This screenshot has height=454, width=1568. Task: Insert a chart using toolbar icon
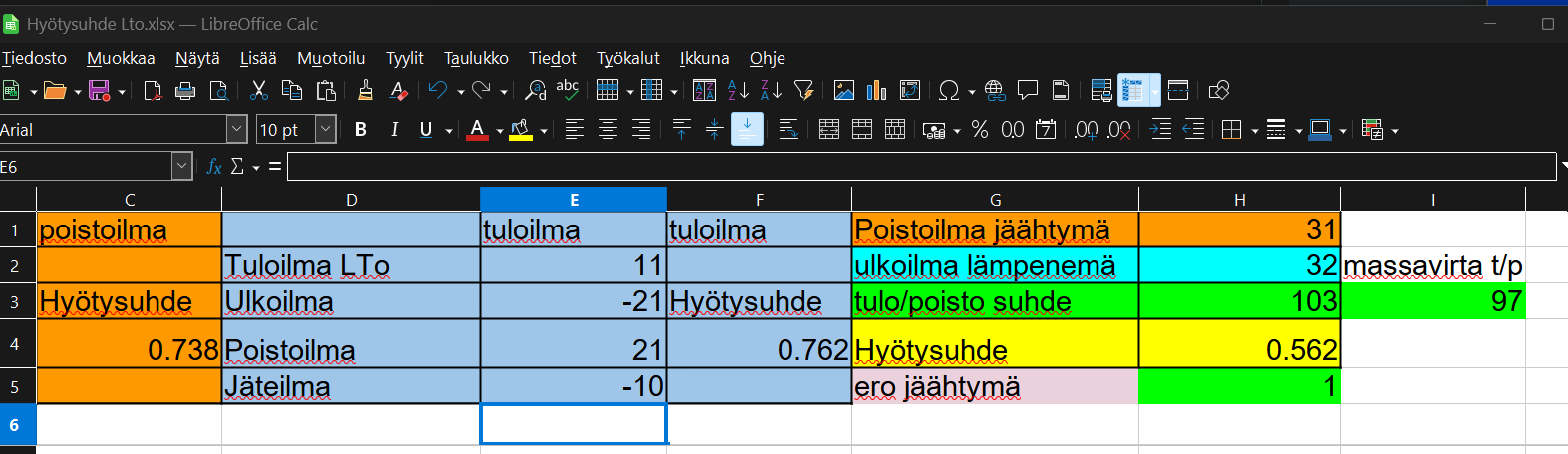(876, 91)
